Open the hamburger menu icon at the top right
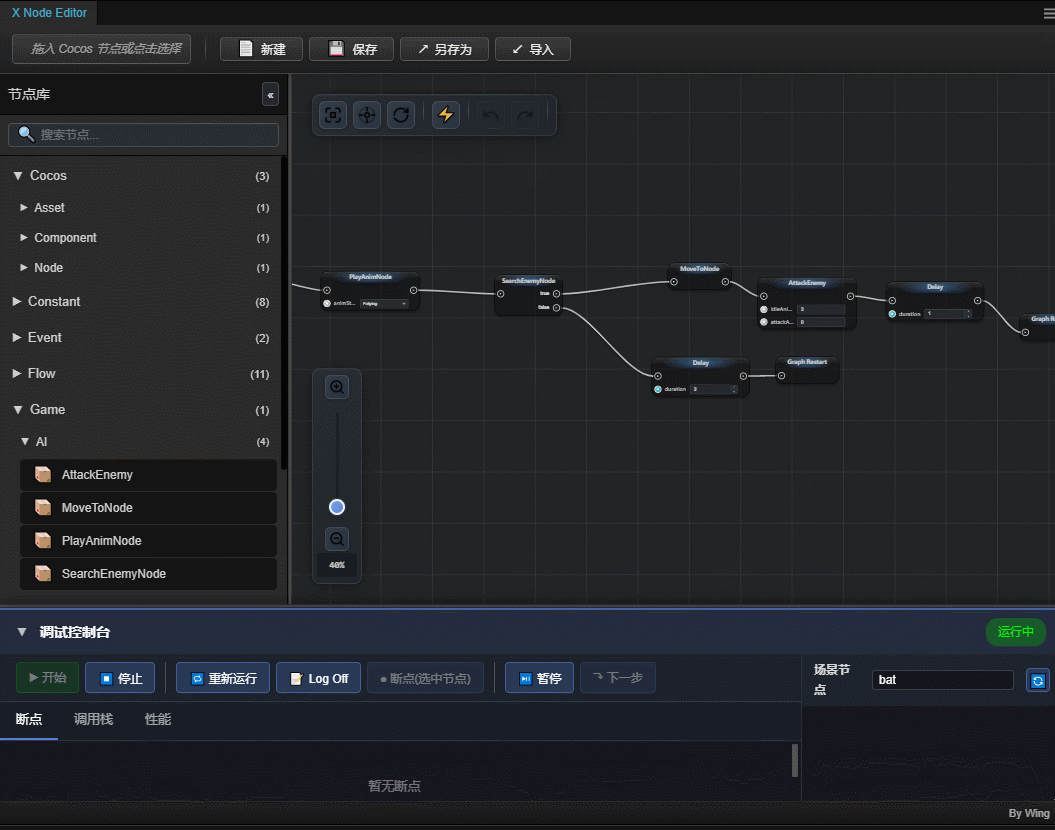 tap(1049, 13)
